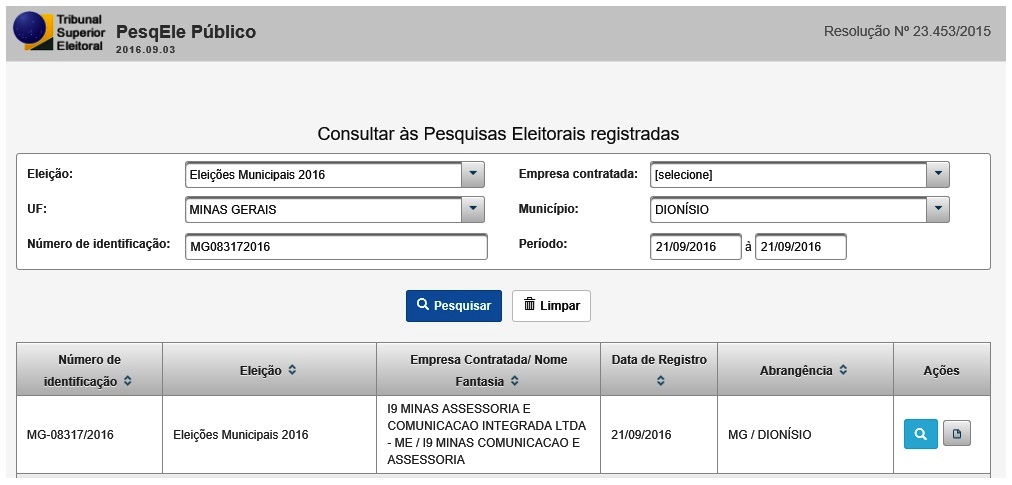This screenshot has width=1012, height=485.
Task: Click the magnifier view-details icon in Ações
Action: (x=920, y=435)
